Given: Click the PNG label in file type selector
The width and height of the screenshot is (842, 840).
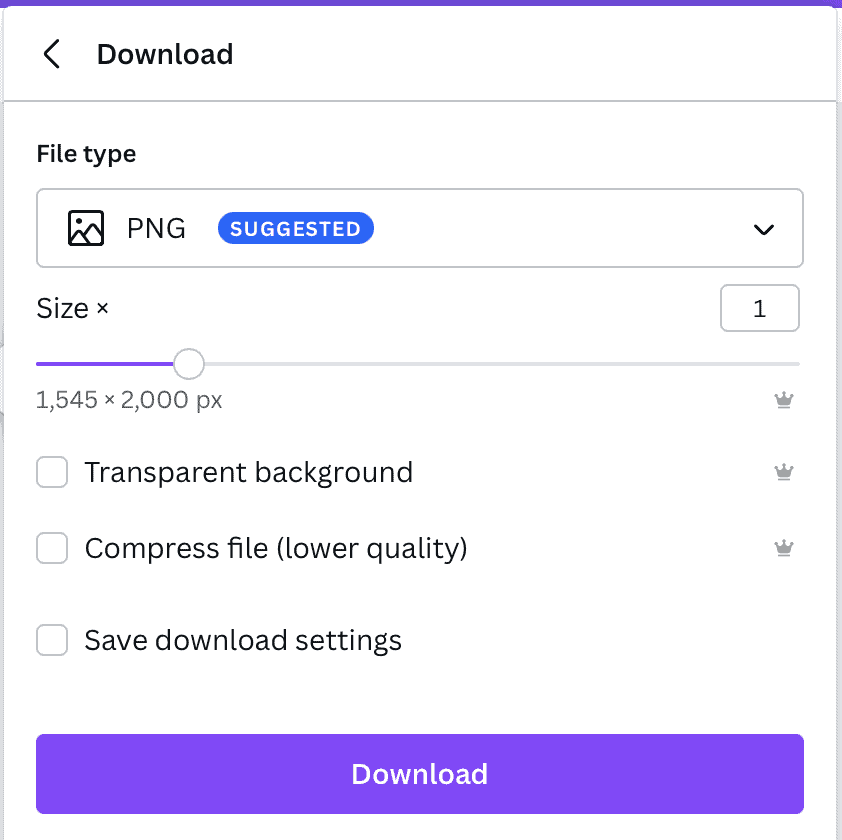Looking at the screenshot, I should click(156, 228).
